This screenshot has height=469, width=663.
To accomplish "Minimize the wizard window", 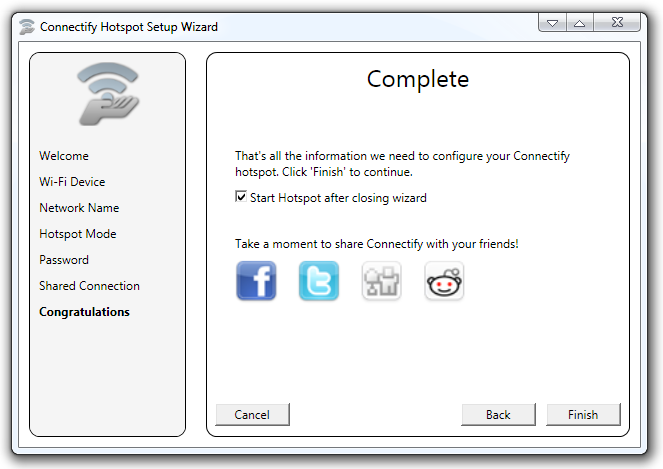I will click(552, 22).
